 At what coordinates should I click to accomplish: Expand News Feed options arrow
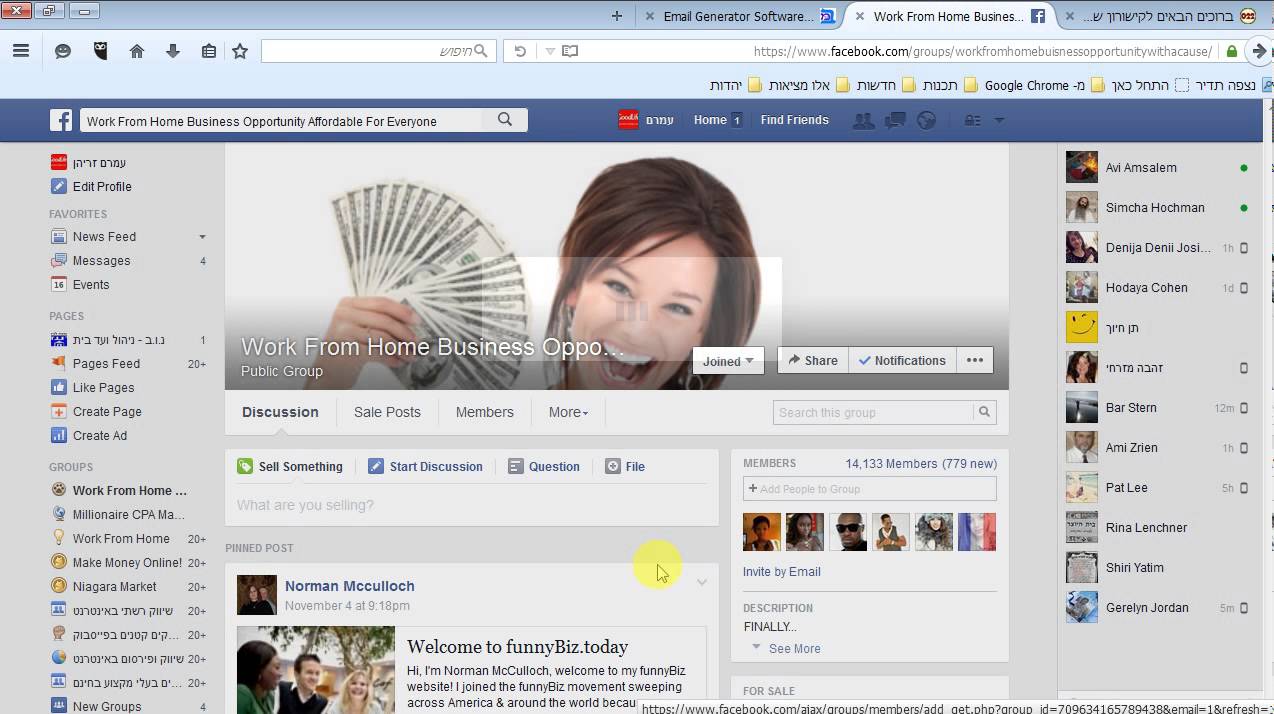(x=202, y=237)
